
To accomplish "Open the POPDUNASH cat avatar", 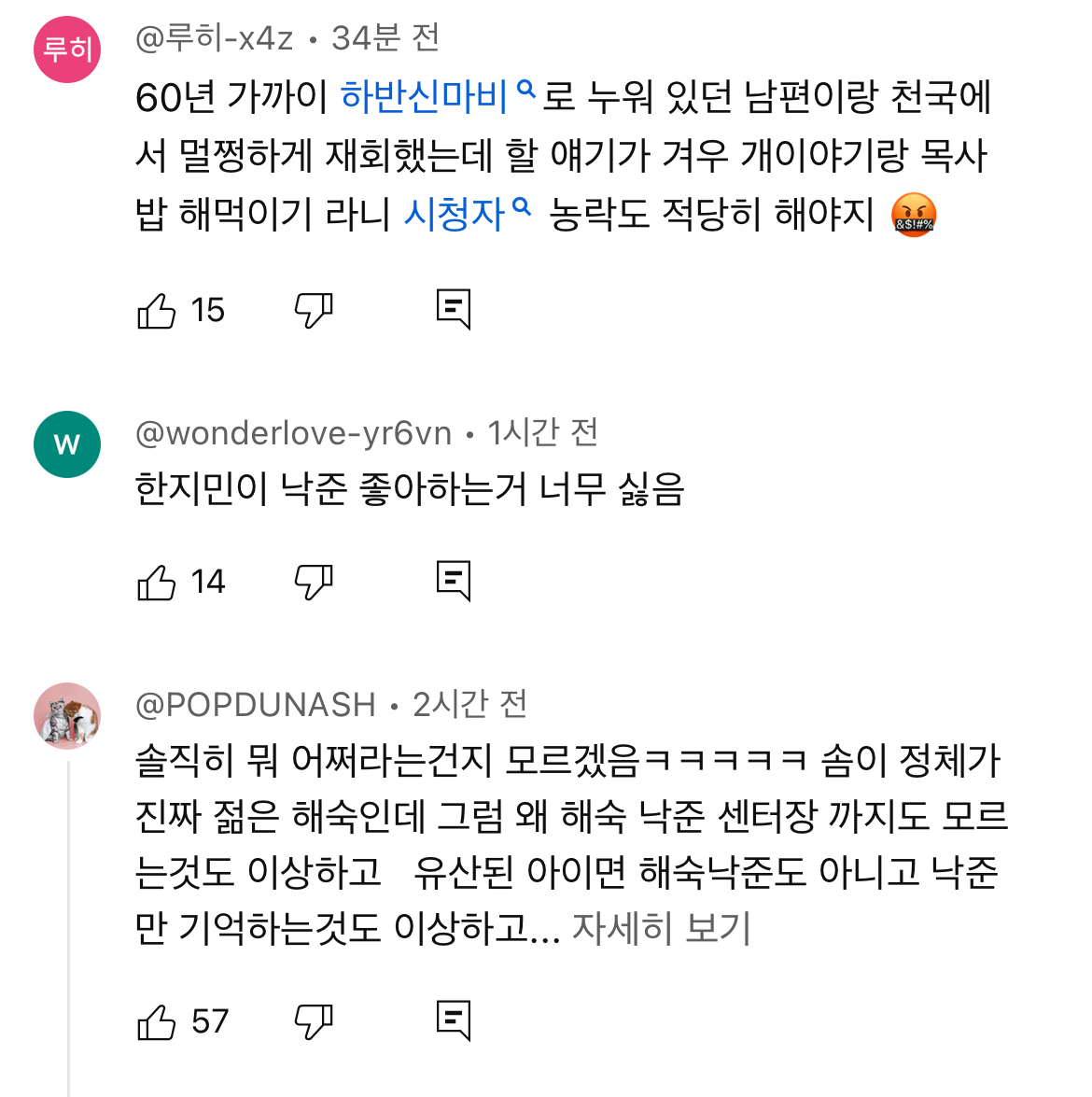I will [67, 716].
